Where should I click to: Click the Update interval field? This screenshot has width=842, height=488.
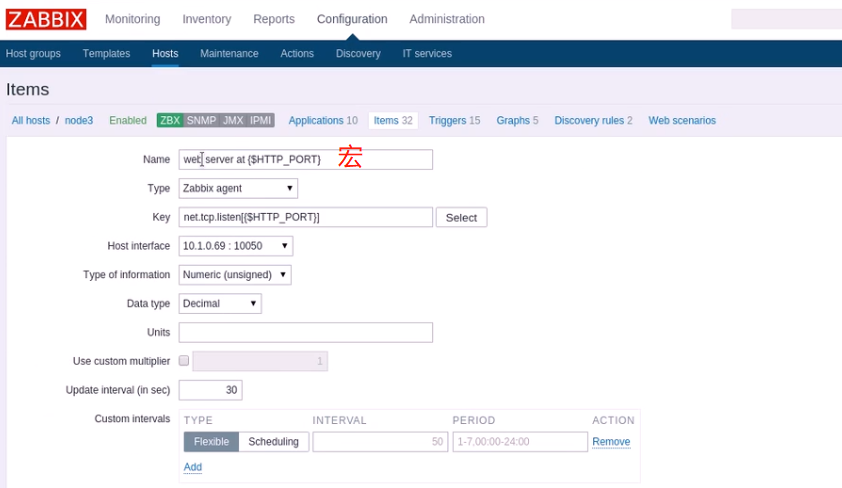click(210, 390)
